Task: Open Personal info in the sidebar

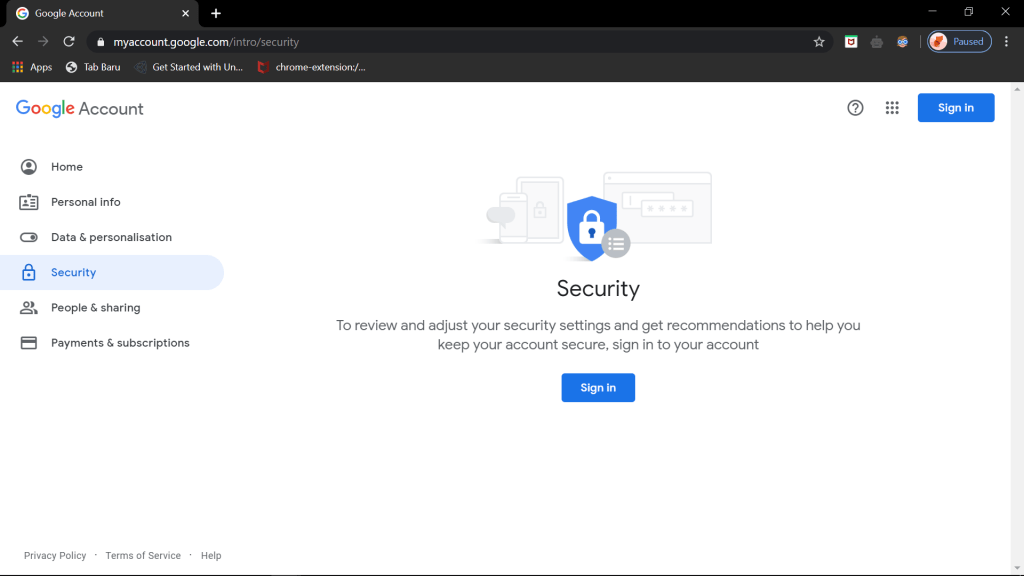Action: click(85, 202)
